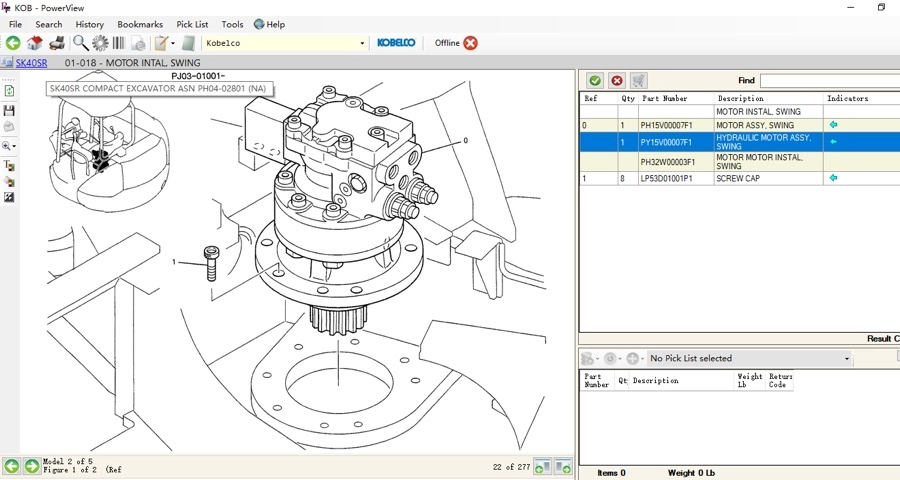Click the document with gear icon
The width and height of the screenshot is (900, 480).
(x=138, y=43)
